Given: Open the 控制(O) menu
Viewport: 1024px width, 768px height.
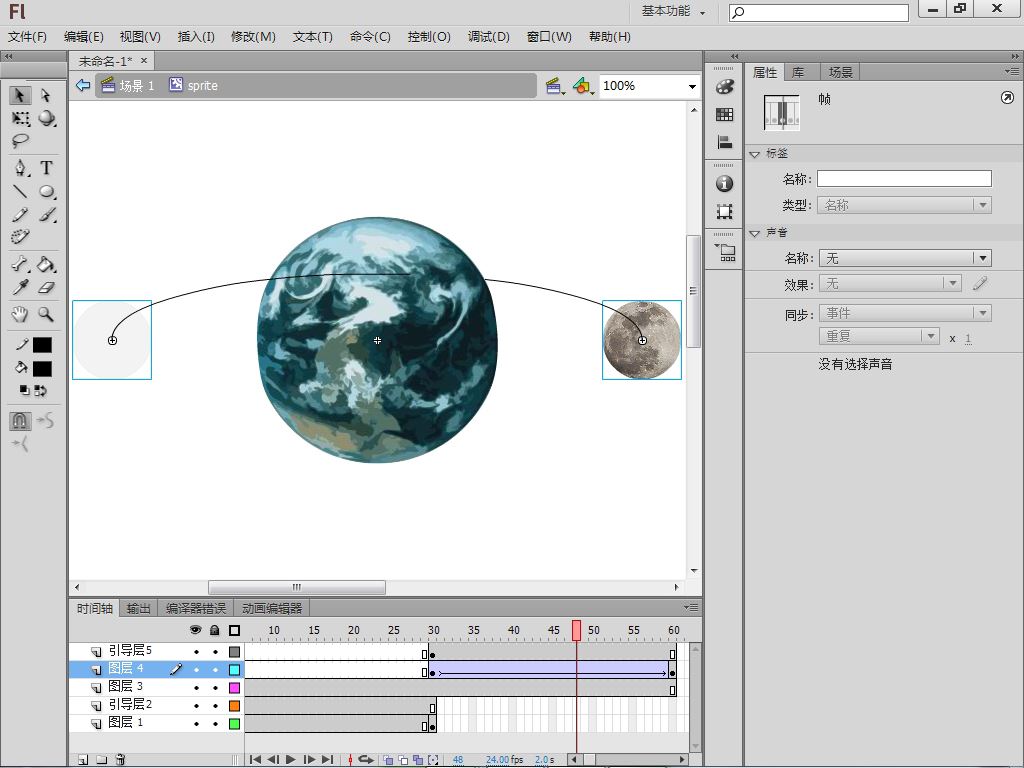Looking at the screenshot, I should (429, 37).
